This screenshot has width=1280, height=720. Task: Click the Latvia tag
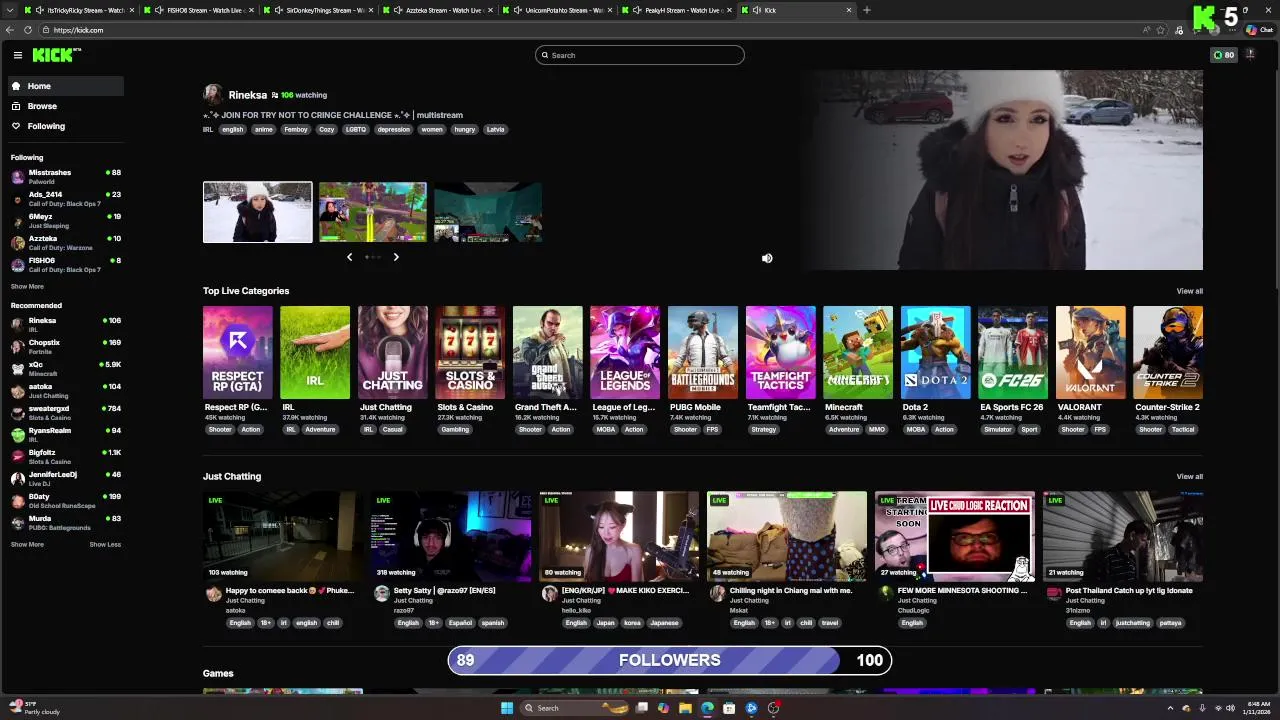pos(495,129)
